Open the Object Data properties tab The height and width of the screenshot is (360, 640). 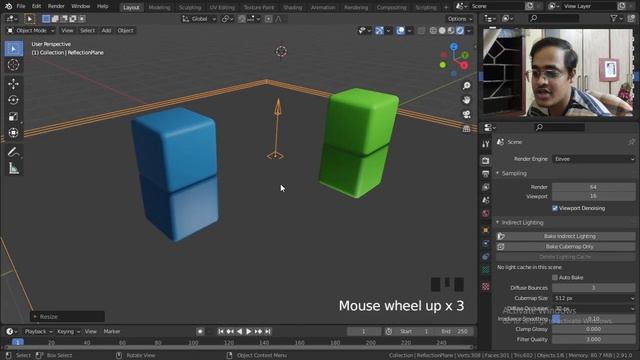485,269
